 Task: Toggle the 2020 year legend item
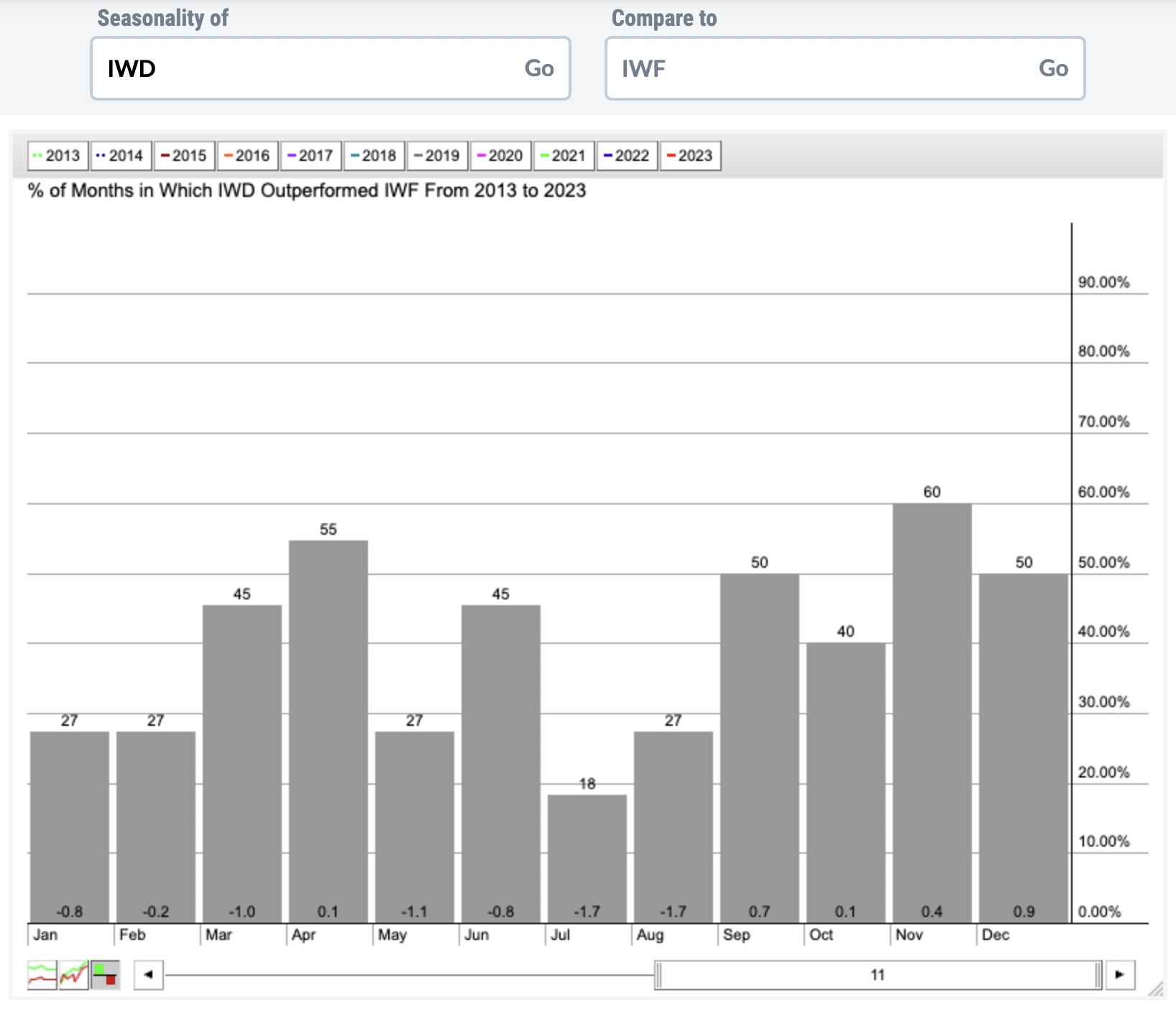point(500,156)
